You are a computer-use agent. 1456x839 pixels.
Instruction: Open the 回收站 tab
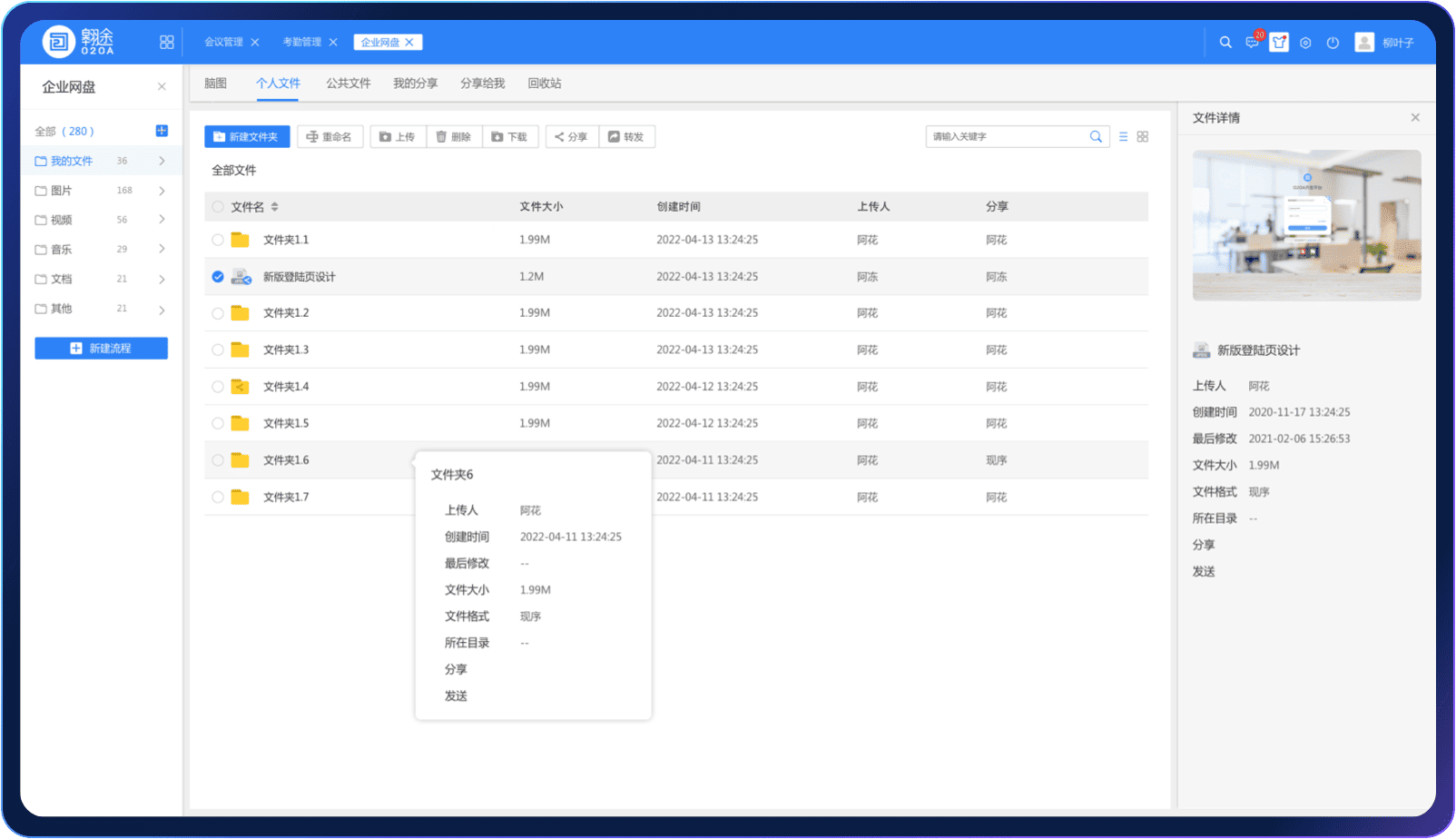545,84
